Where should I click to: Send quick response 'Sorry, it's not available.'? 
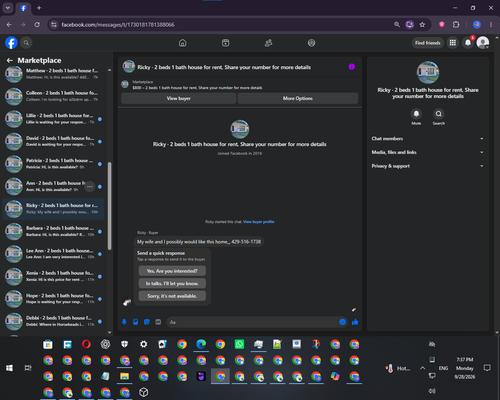(x=172, y=296)
